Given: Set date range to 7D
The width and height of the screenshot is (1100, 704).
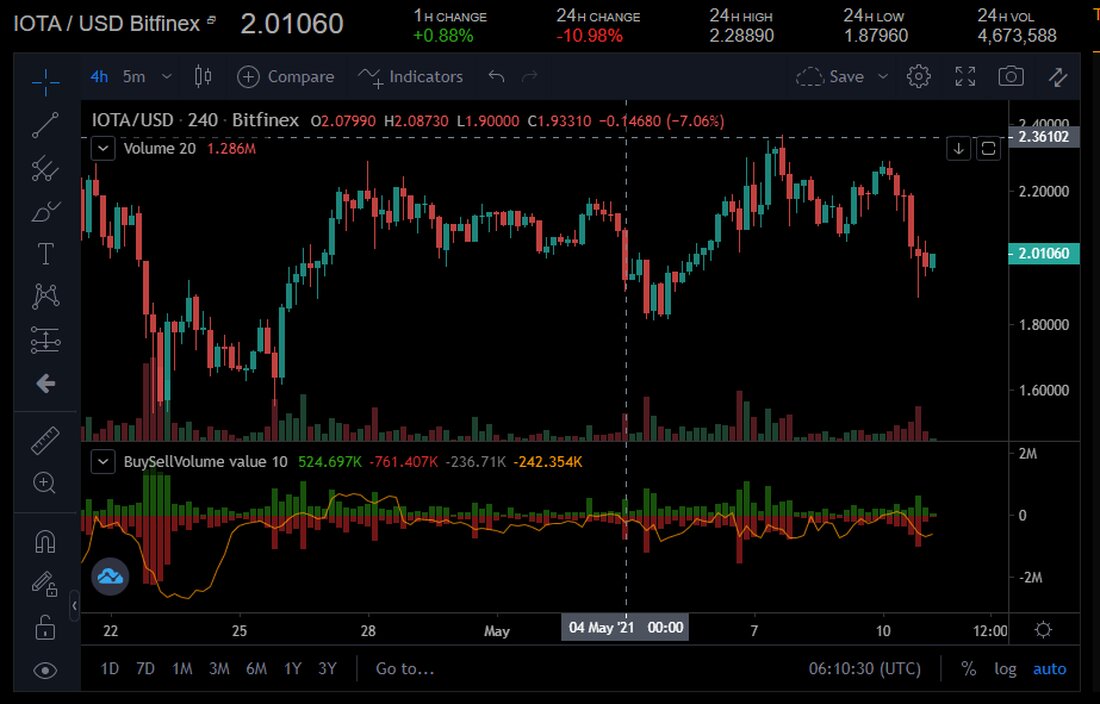Looking at the screenshot, I should 145,669.
